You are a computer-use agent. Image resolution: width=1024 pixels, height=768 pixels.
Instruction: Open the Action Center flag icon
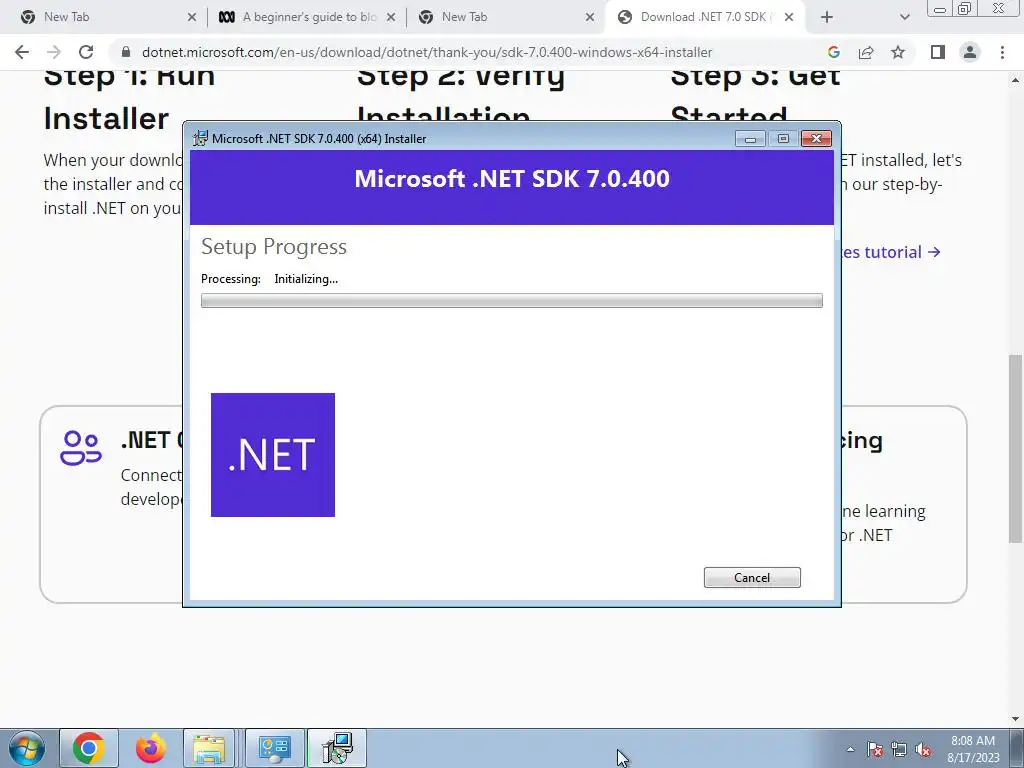(875, 750)
